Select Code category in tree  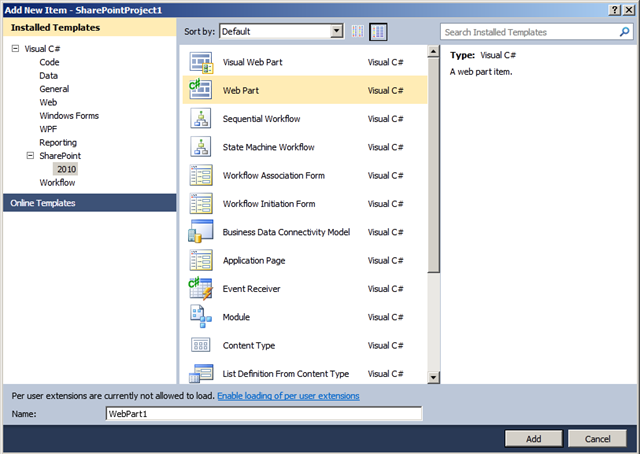(x=49, y=62)
